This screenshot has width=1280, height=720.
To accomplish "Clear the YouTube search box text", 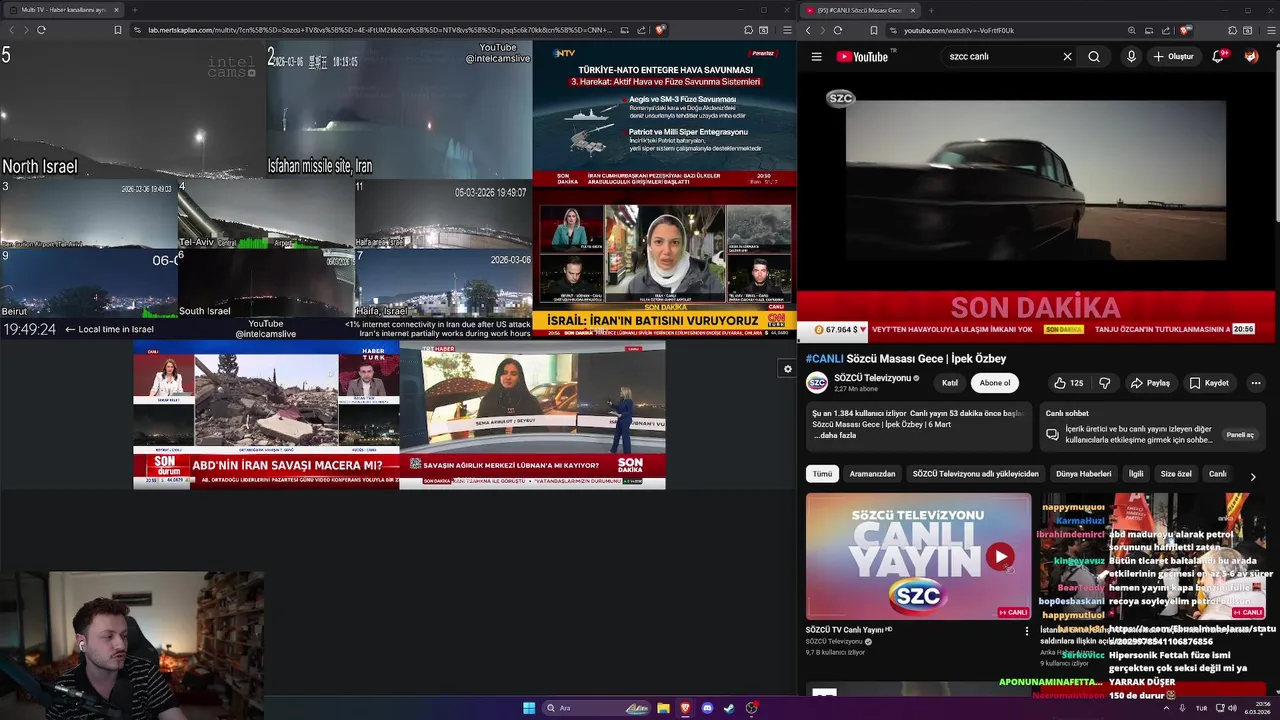I will point(1067,57).
